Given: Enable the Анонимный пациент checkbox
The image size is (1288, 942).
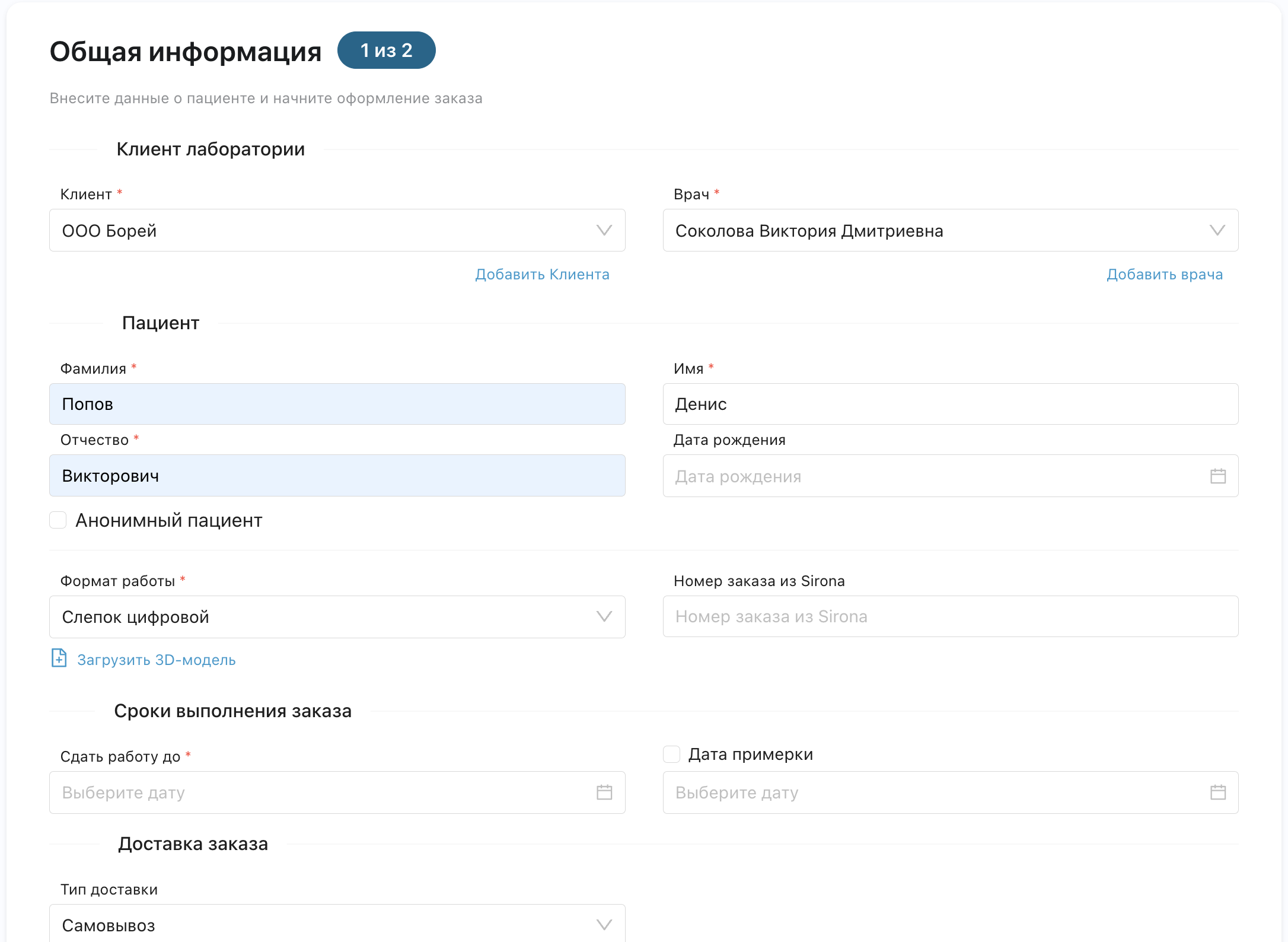Looking at the screenshot, I should click(x=58, y=520).
